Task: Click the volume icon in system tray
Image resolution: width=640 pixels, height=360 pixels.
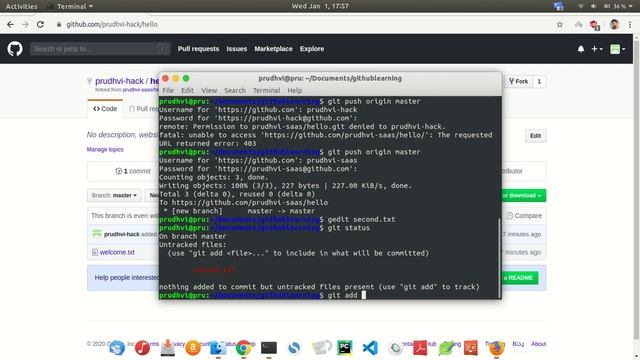Action: pyautogui.click(x=593, y=6)
